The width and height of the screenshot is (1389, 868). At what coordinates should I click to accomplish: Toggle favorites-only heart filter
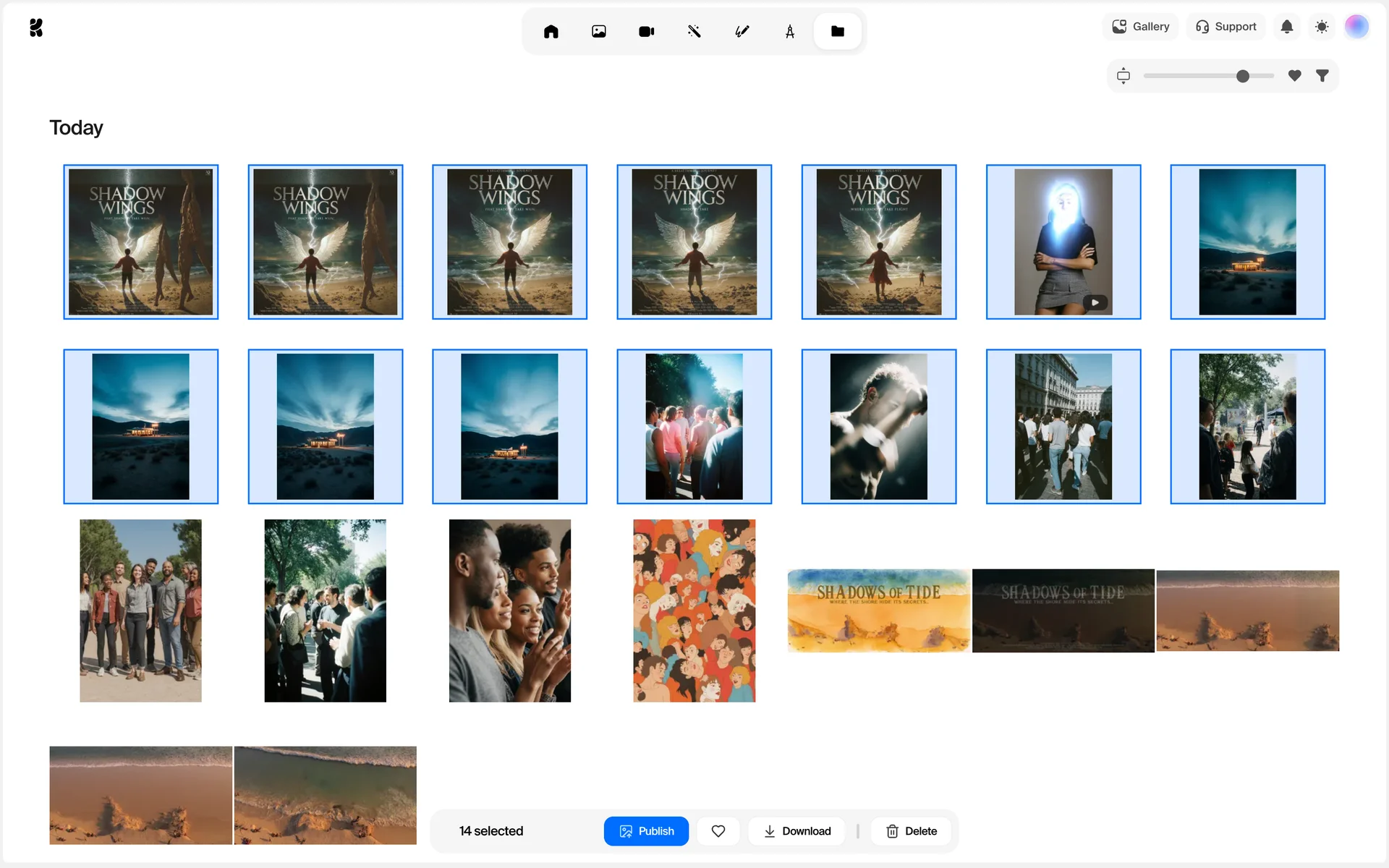(x=1294, y=75)
